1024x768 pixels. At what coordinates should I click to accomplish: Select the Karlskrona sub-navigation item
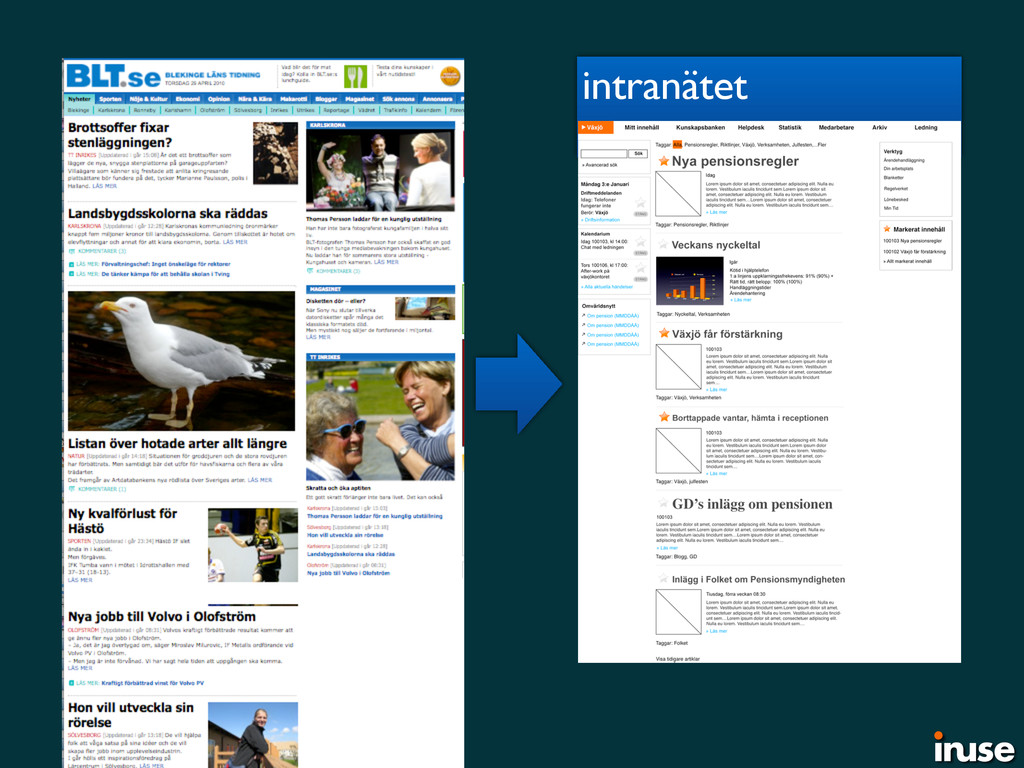click(x=111, y=110)
